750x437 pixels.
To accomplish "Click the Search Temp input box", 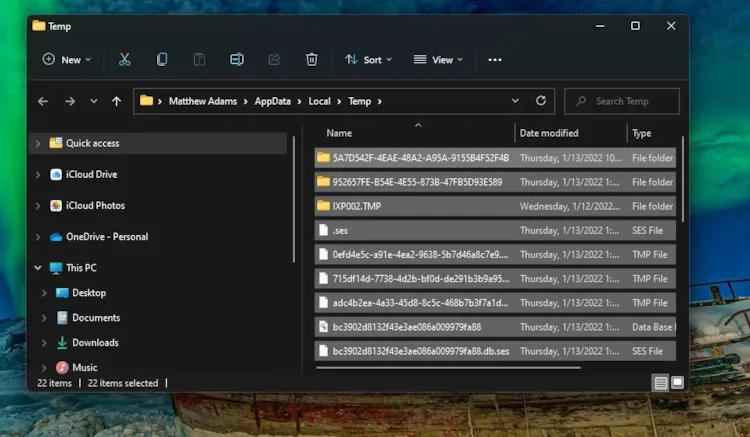I will (630, 101).
